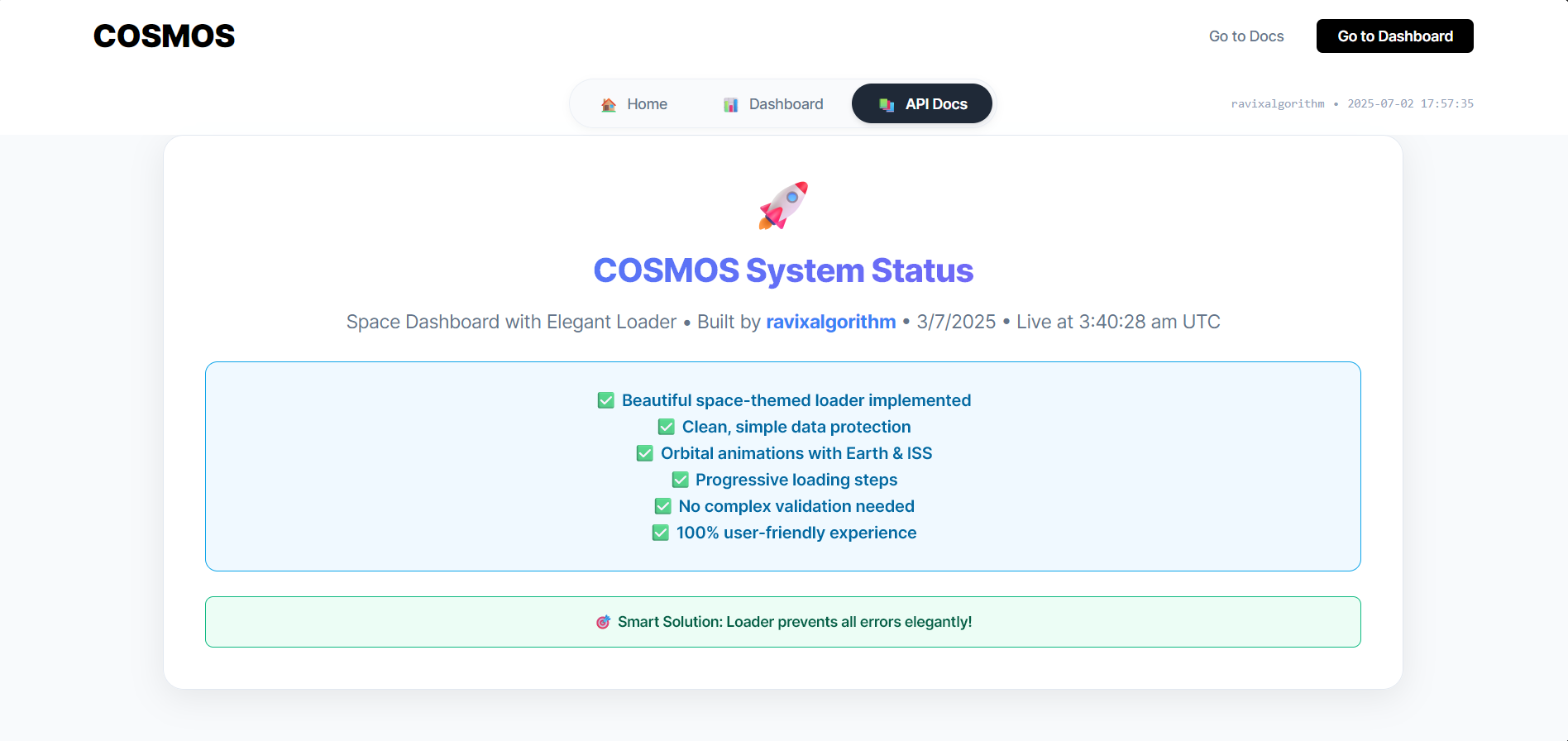Screen dimensions: 1568x741
Task: Click the ravixalgorithm timestamp text in header
Action: click(1351, 104)
